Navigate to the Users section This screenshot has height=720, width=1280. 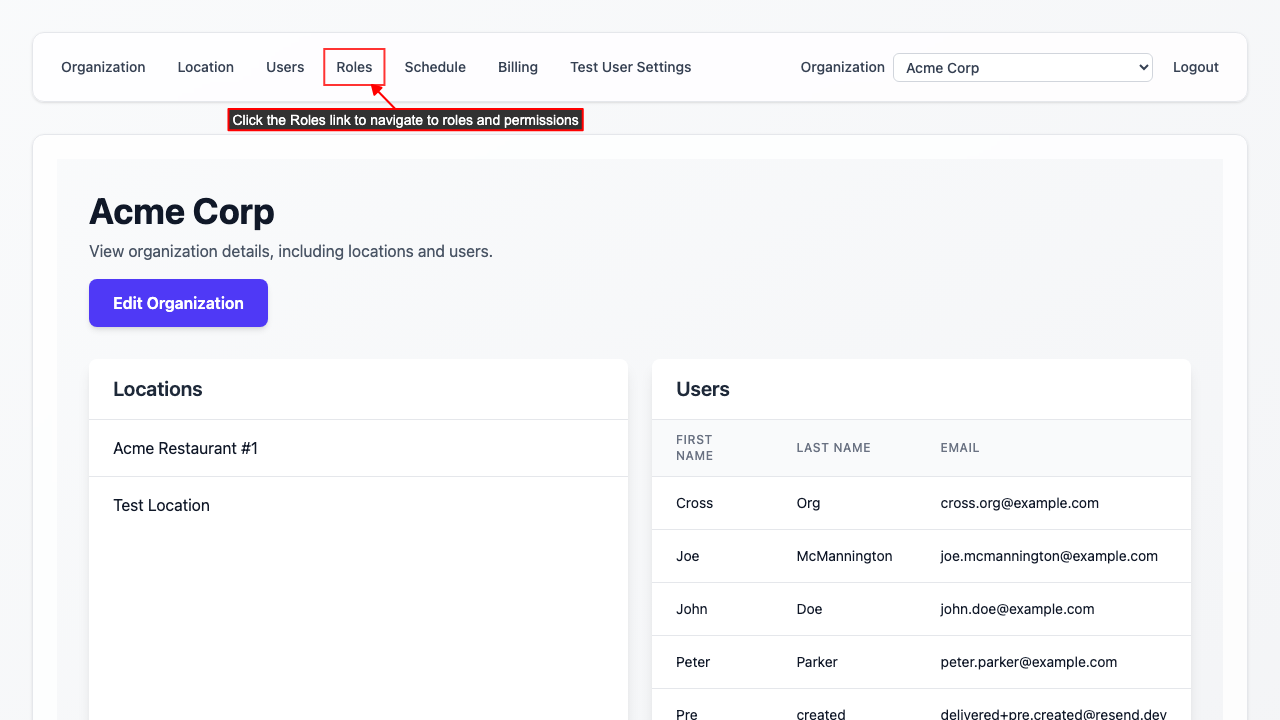[x=285, y=67]
